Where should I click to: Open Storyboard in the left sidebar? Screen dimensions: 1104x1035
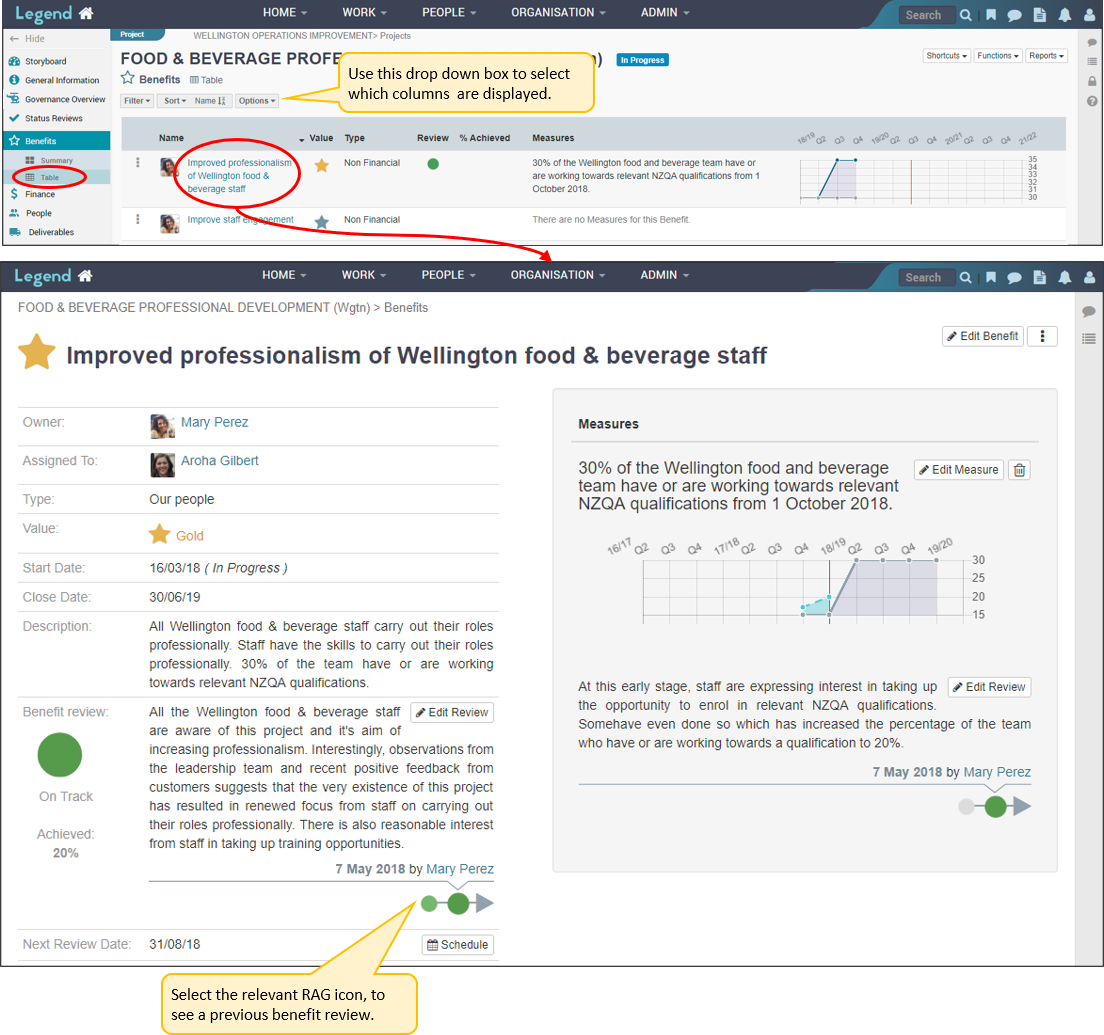(x=45, y=61)
